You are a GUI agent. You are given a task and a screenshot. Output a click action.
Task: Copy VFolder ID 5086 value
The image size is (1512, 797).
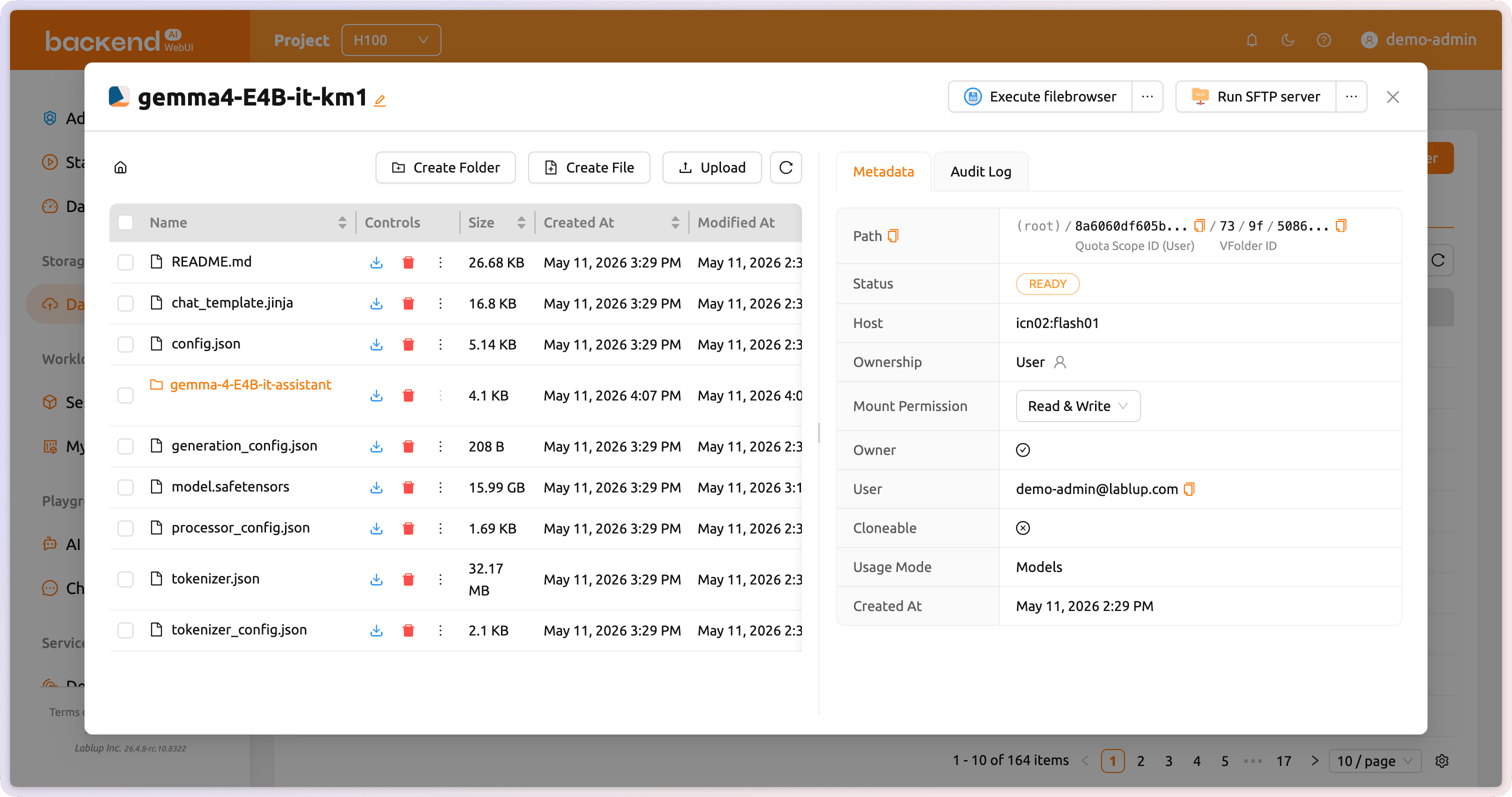coord(1340,226)
